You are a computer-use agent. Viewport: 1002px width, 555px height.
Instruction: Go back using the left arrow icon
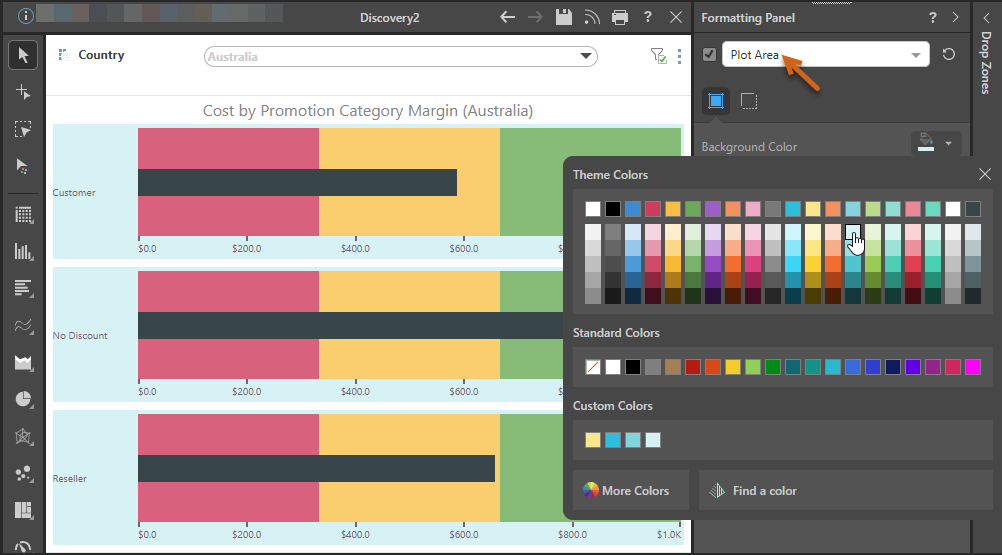click(507, 17)
